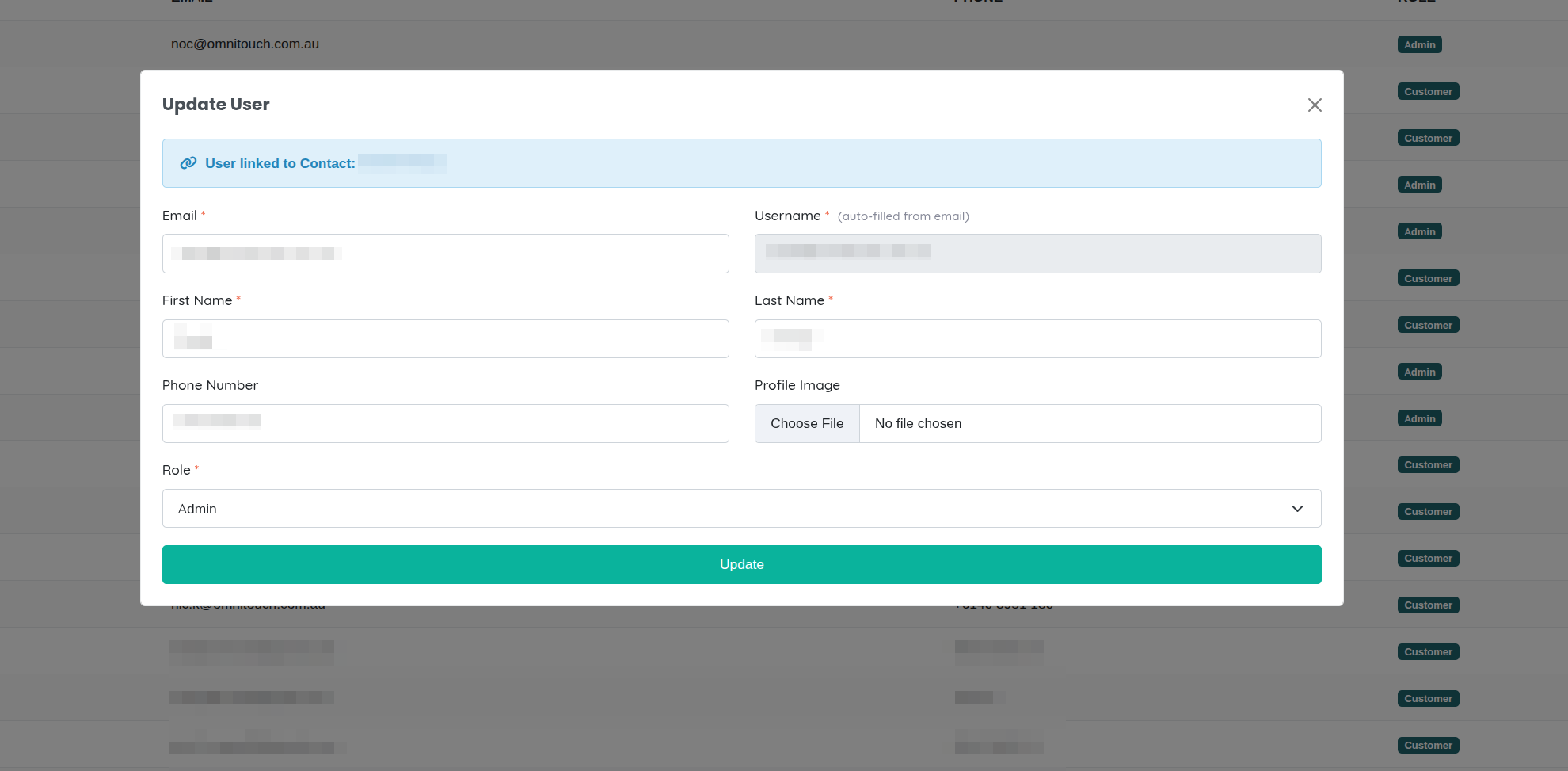The height and width of the screenshot is (771, 1568).
Task: Click the bottom Customer badge in the table
Action: tap(1428, 745)
